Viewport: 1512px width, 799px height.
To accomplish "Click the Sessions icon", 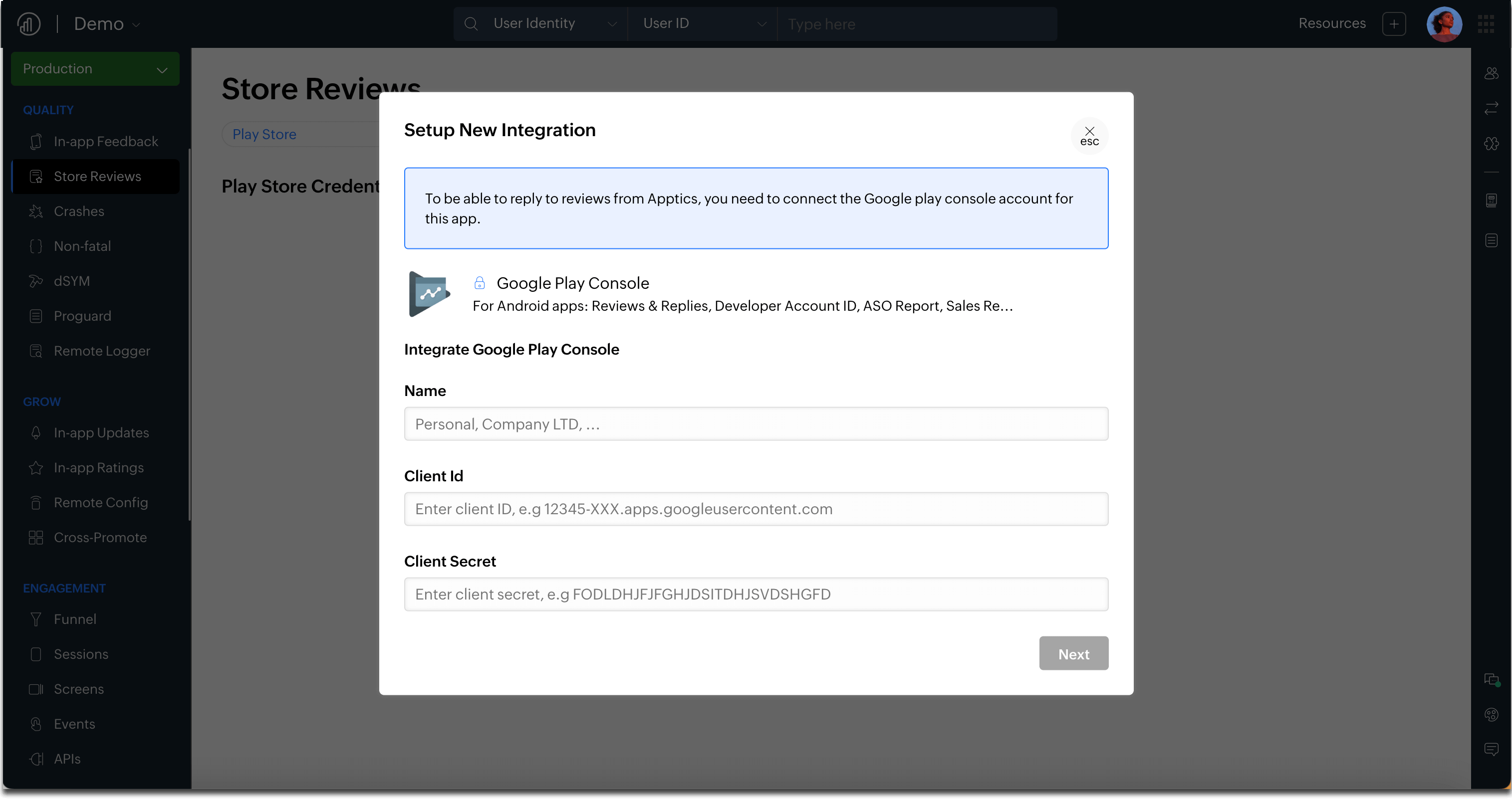I will (36, 654).
